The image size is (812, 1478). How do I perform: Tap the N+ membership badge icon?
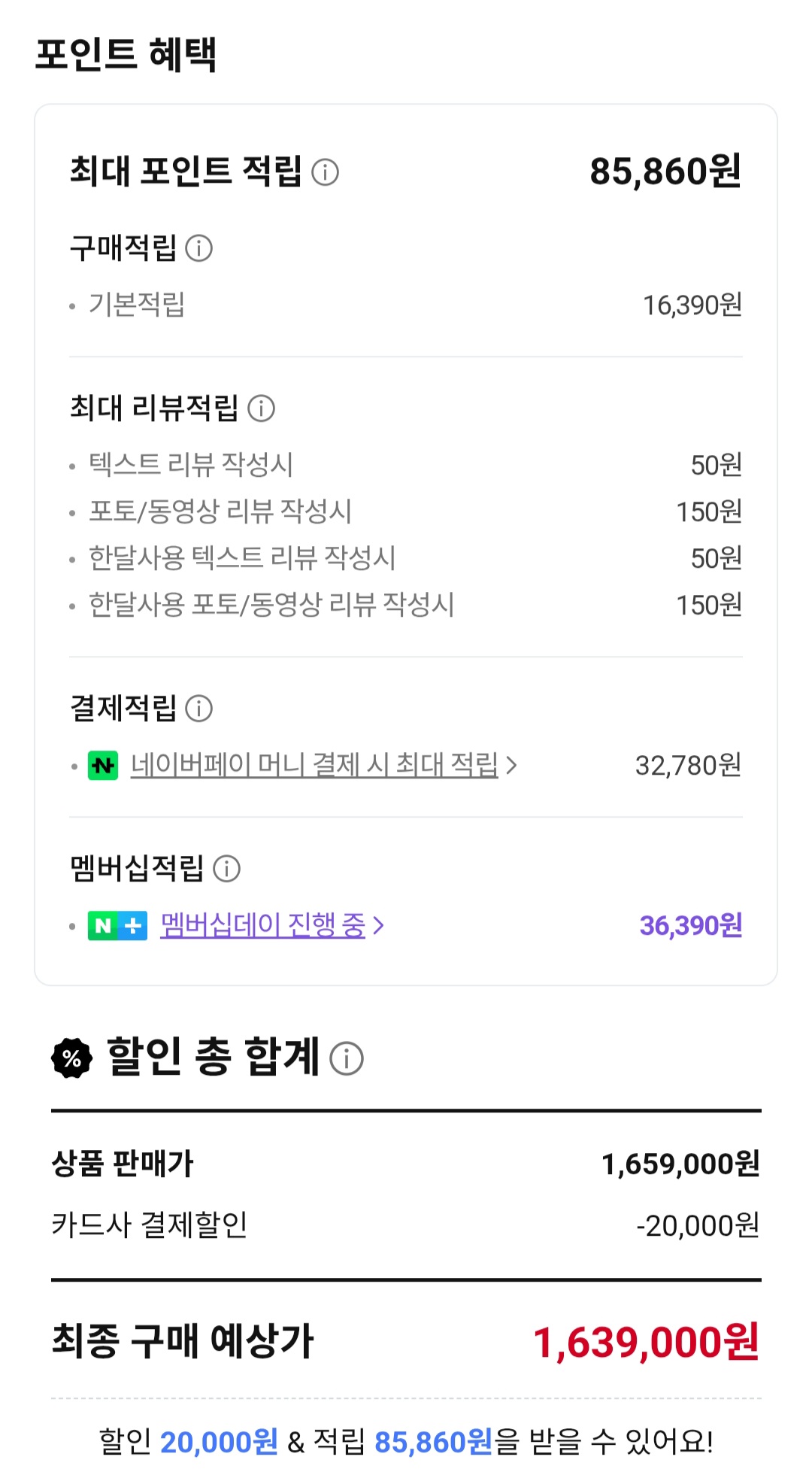[117, 925]
